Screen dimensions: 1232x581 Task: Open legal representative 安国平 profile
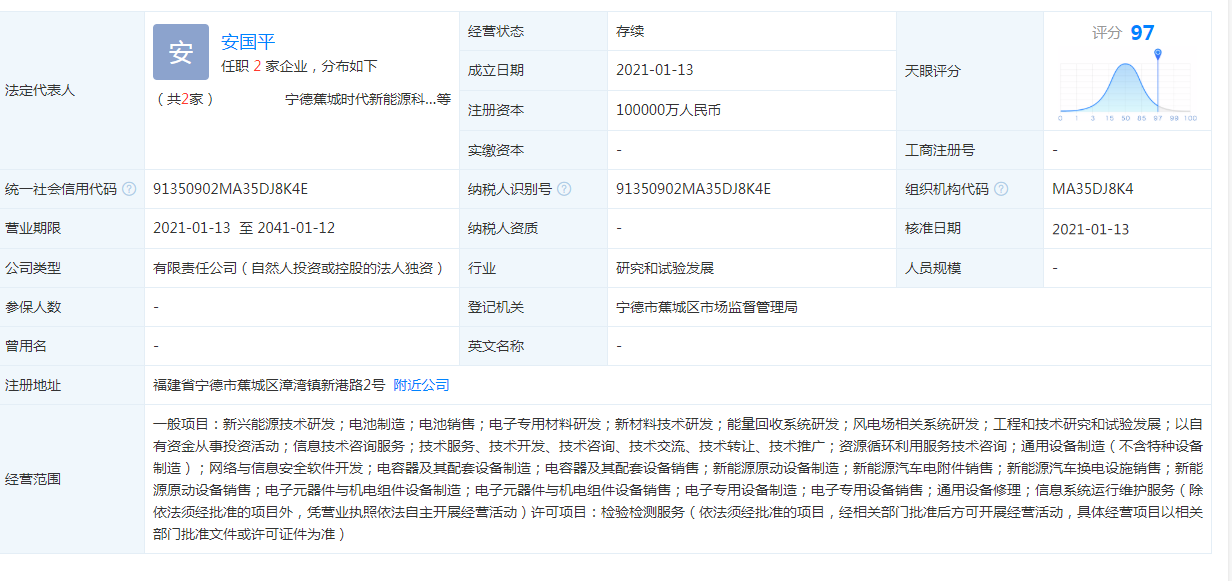pos(248,42)
